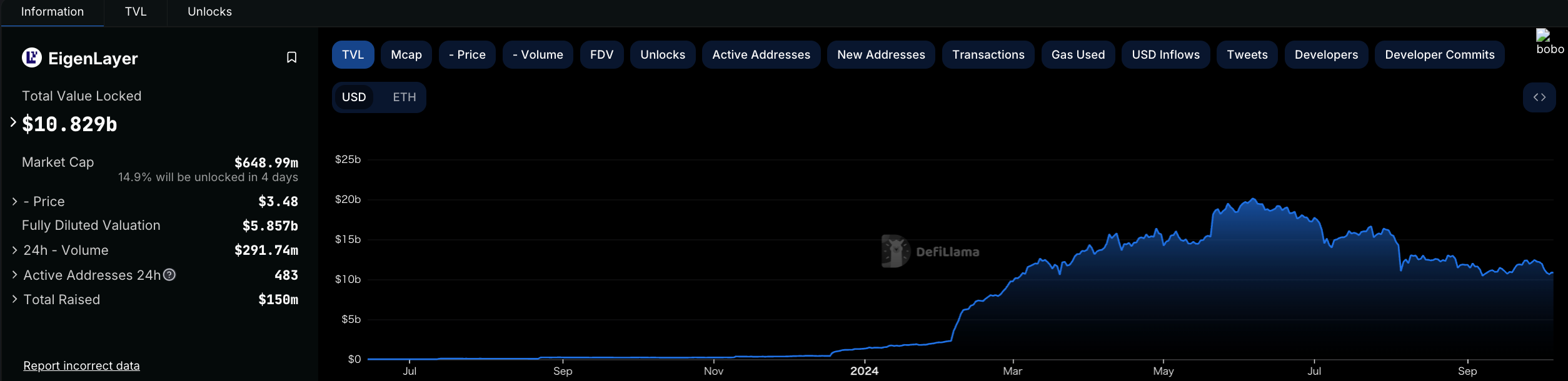This screenshot has width=1568, height=381.
Task: Toggle the Active Addresses chart series
Action: pos(761,55)
